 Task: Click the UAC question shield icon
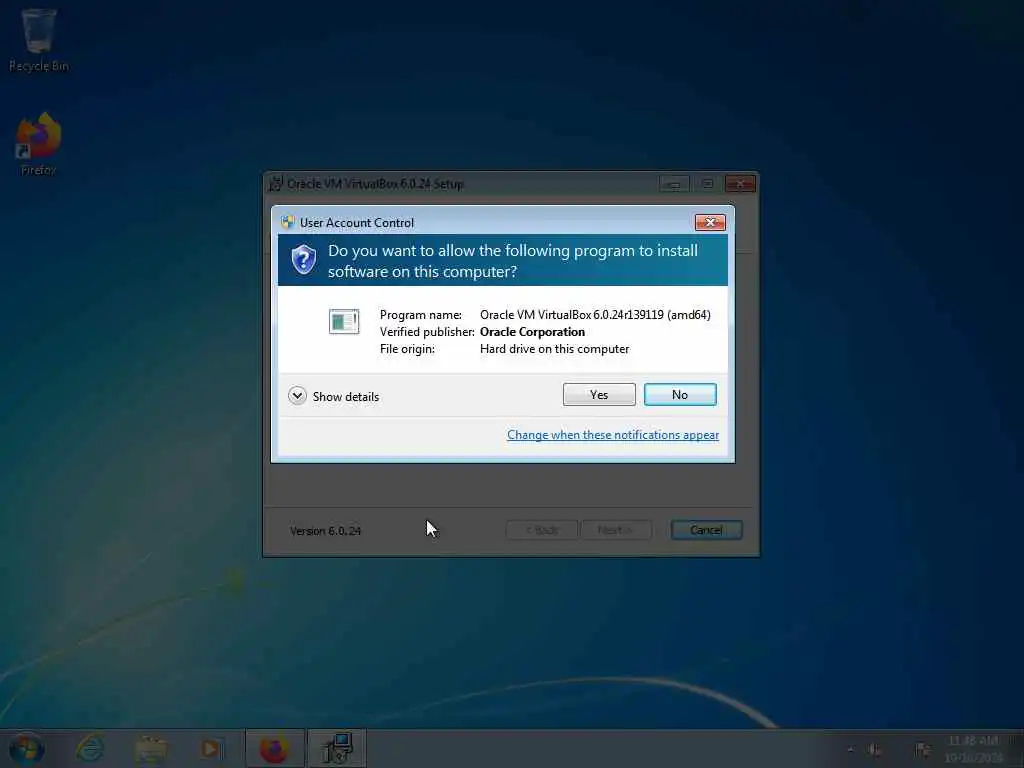click(x=304, y=260)
